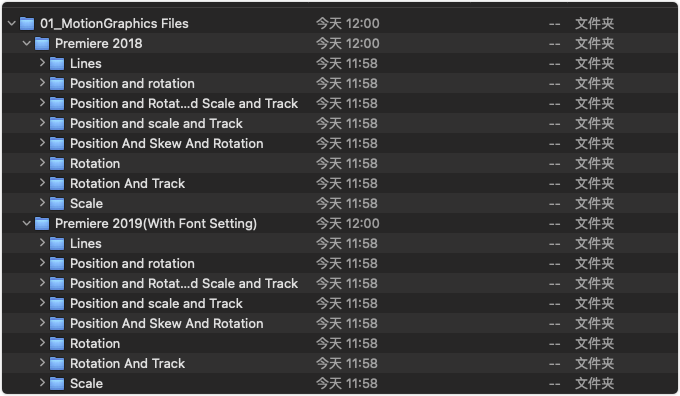Collapse the 01_MotionGraphics Files folder chevron

(12, 23)
